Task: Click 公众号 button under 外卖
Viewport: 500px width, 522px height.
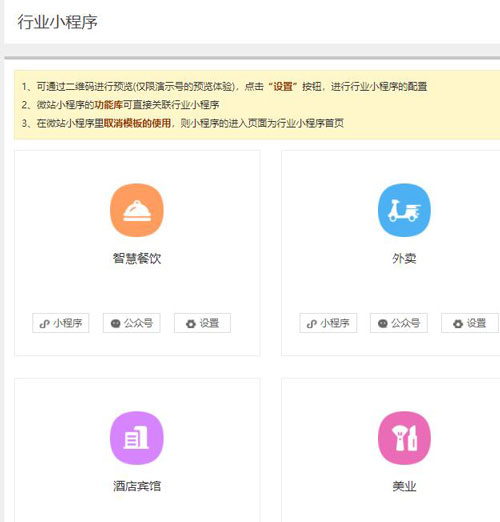Action: (399, 323)
